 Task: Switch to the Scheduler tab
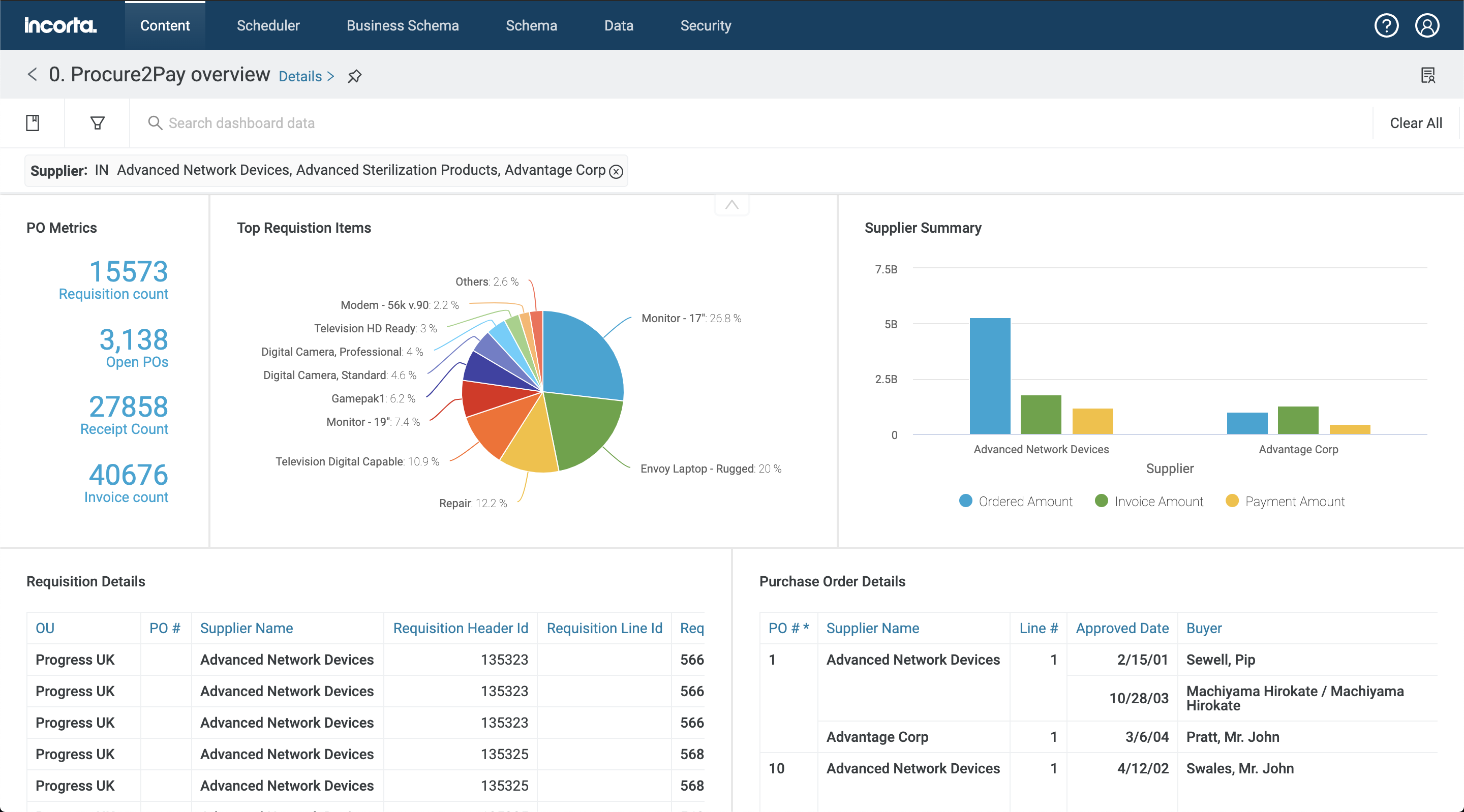point(268,25)
